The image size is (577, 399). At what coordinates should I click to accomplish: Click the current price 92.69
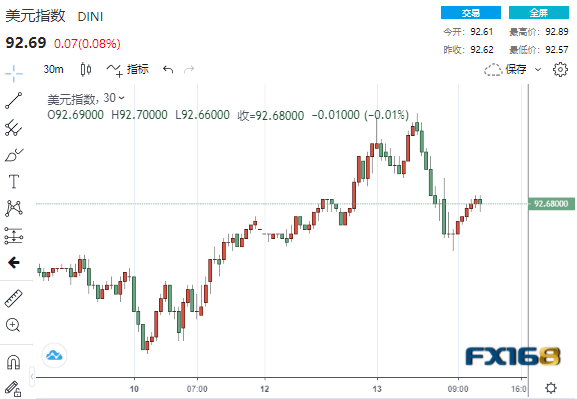click(x=26, y=43)
